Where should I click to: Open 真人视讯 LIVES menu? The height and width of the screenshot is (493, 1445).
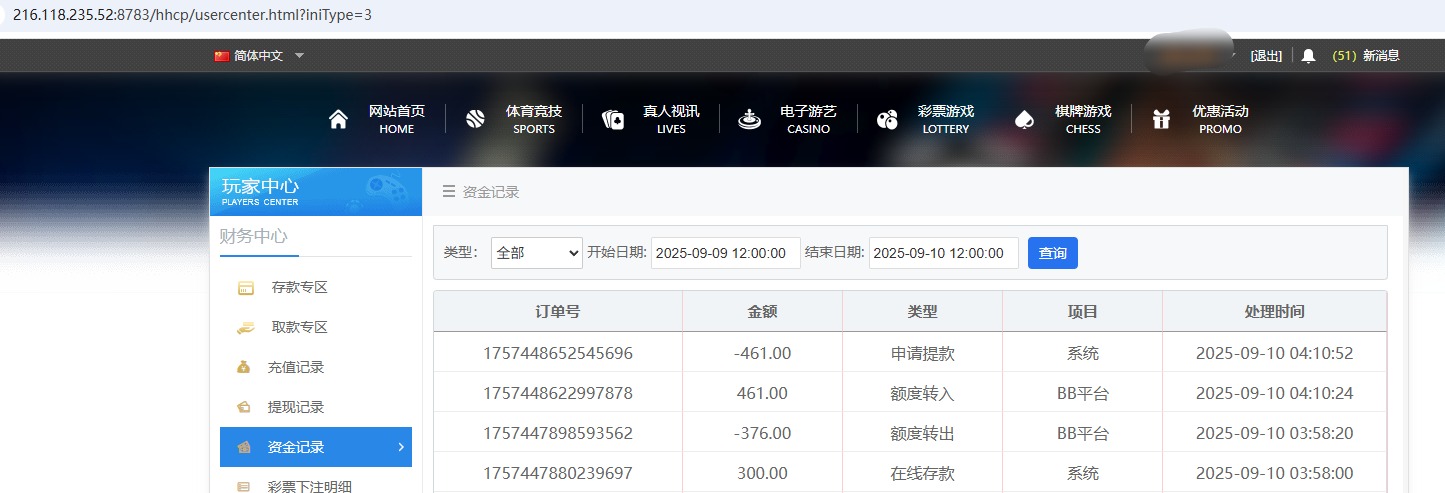671,120
